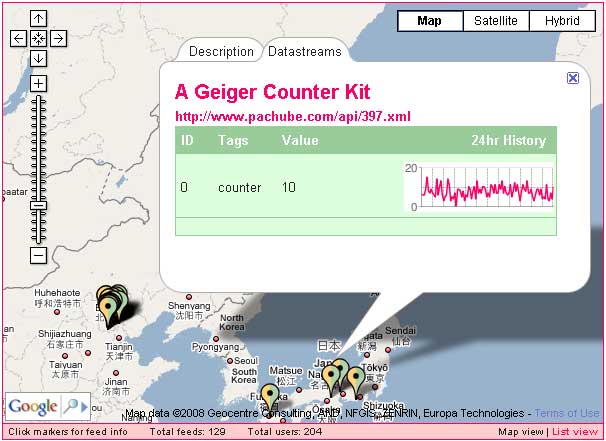The height and width of the screenshot is (441, 606).
Task: Switch to the Description tab
Action: (221, 51)
